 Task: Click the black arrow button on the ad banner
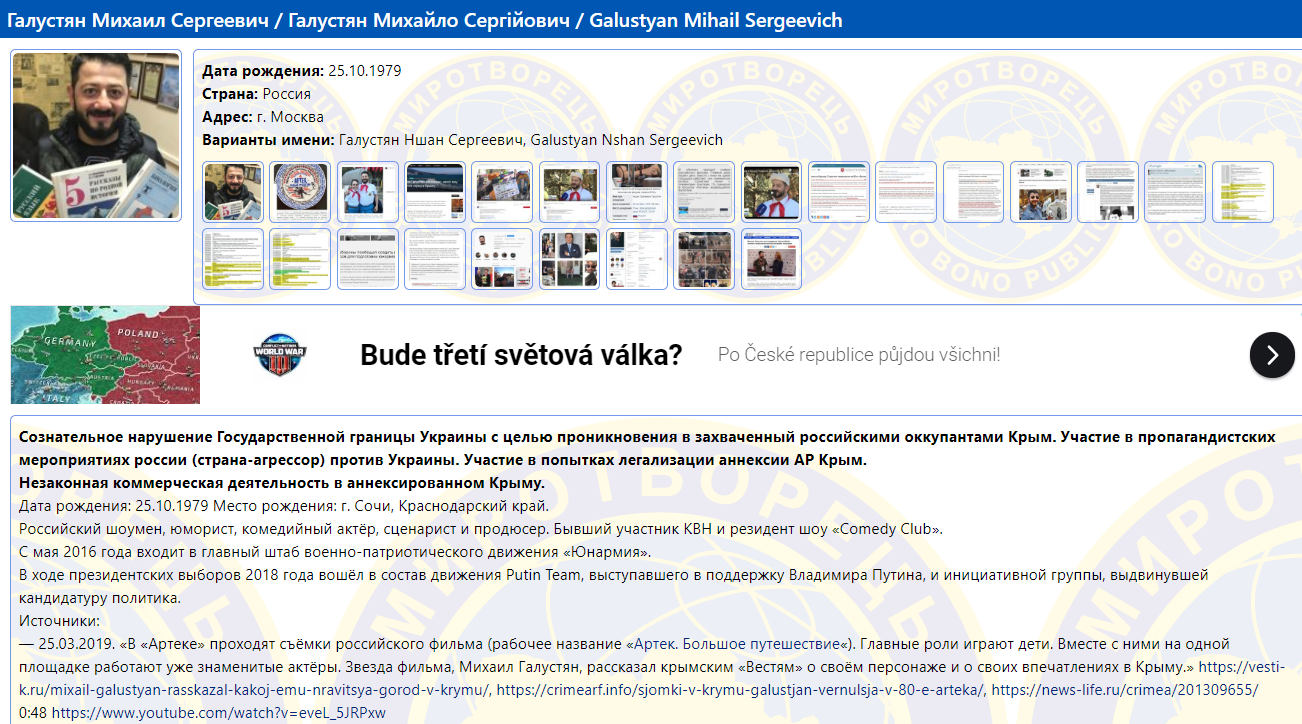1271,355
